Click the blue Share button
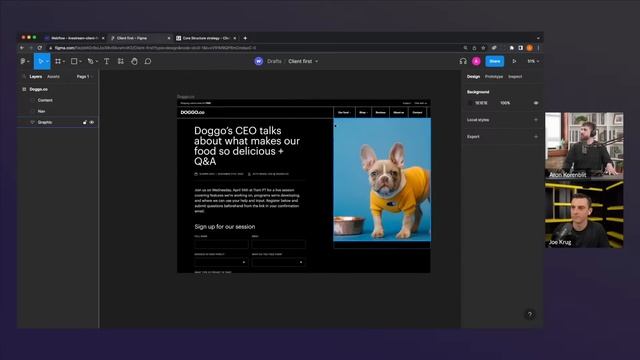 point(495,61)
